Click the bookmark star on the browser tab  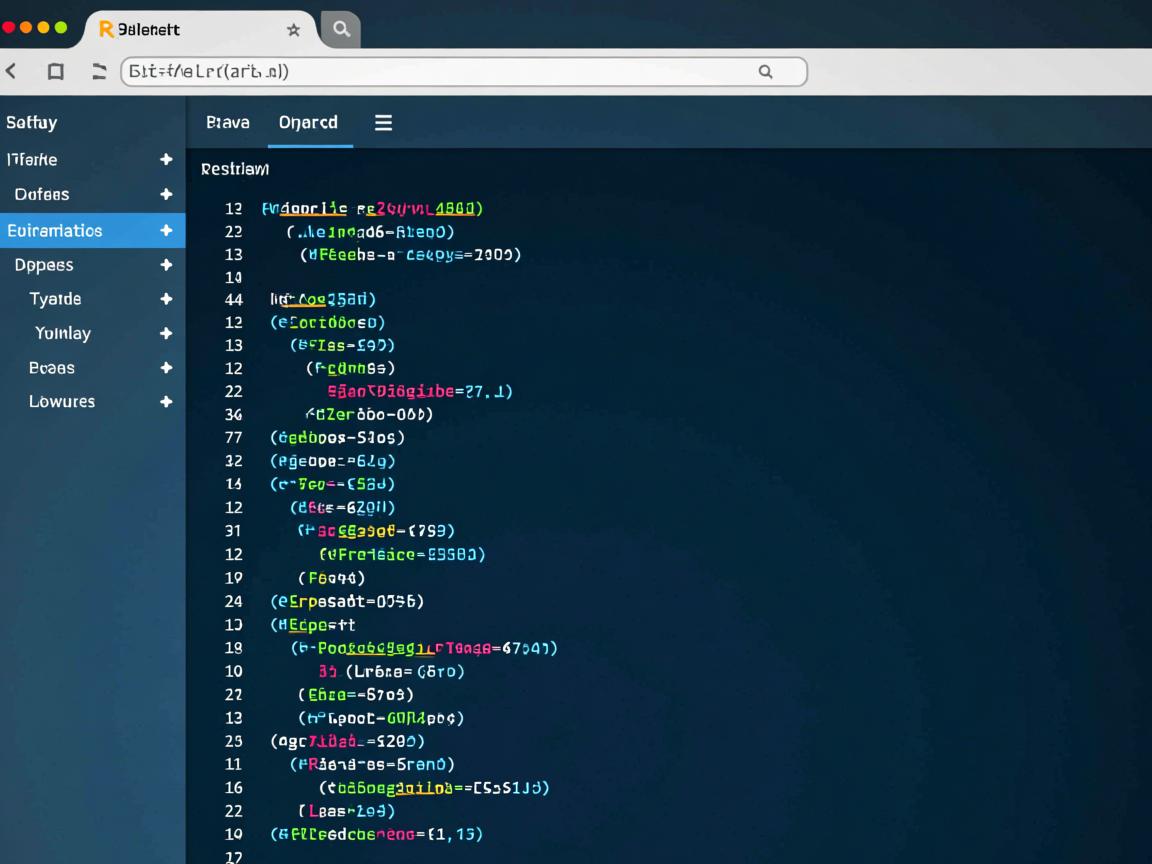click(293, 30)
